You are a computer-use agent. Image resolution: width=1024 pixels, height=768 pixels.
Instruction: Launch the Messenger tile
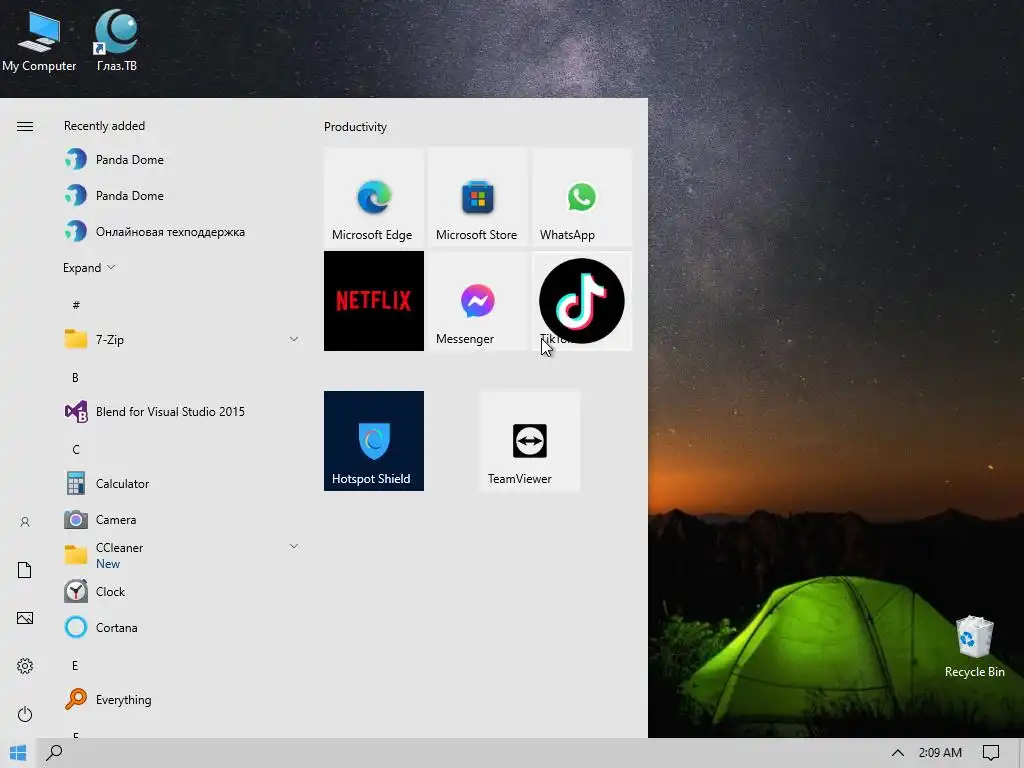tap(477, 300)
